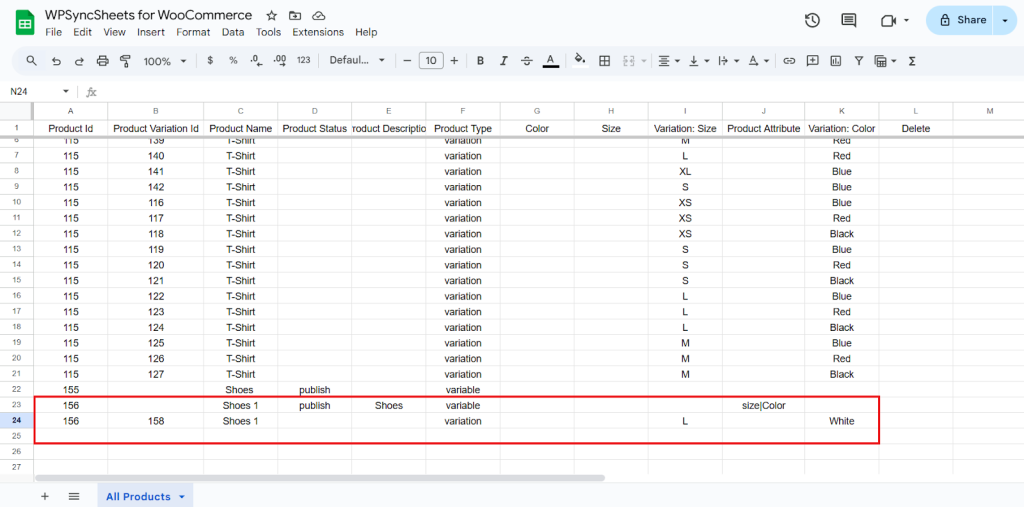The width and height of the screenshot is (1024, 507).
Task: Insert a comment from toolbar
Action: (x=812, y=61)
